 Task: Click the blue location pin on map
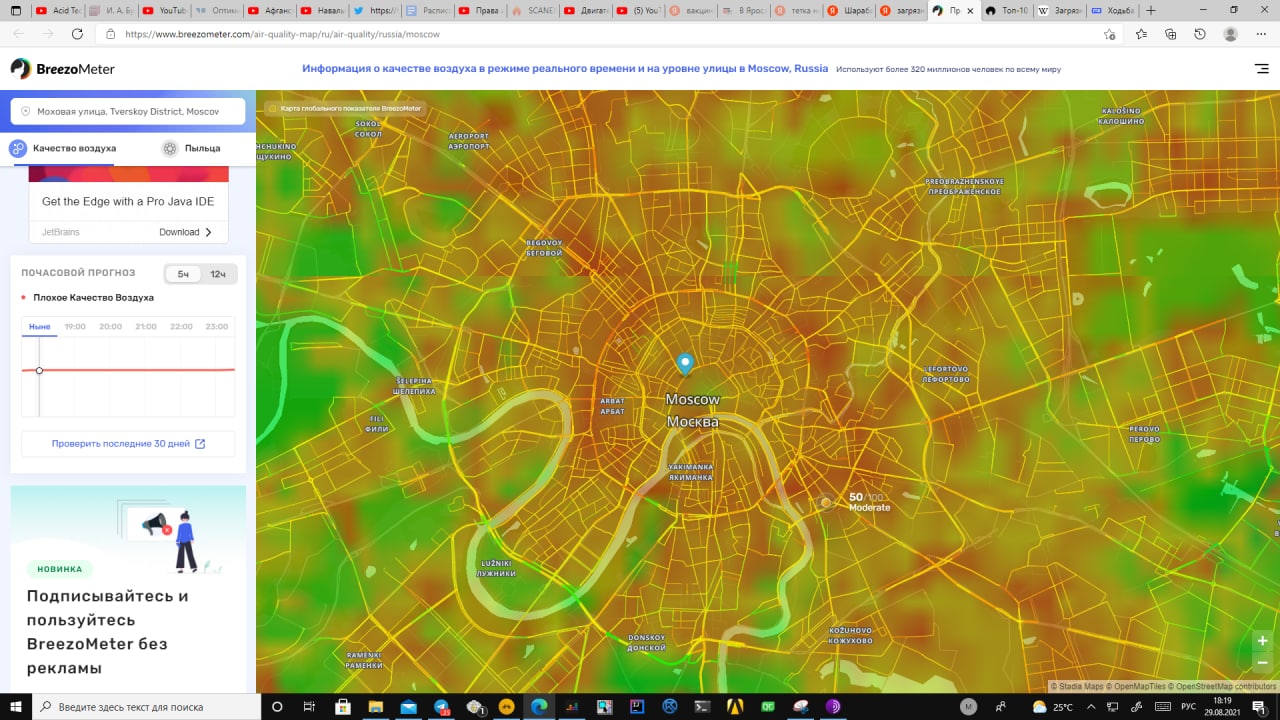(685, 364)
